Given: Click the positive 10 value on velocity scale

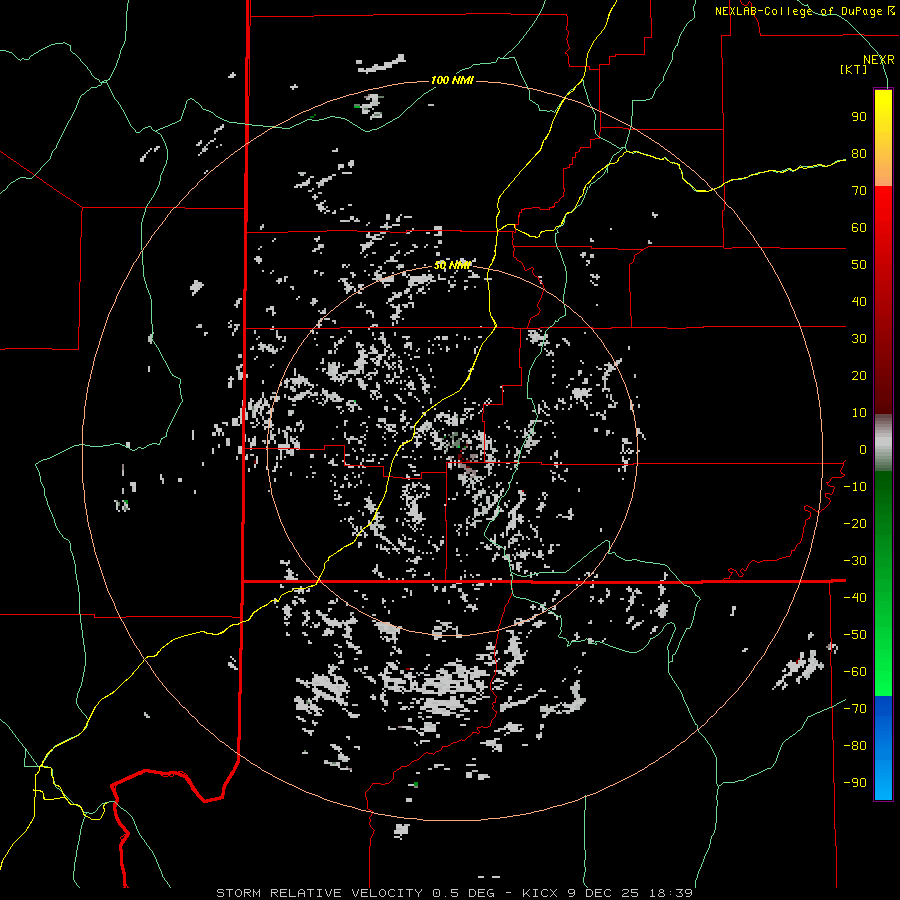Looking at the screenshot, I should click(x=859, y=413).
